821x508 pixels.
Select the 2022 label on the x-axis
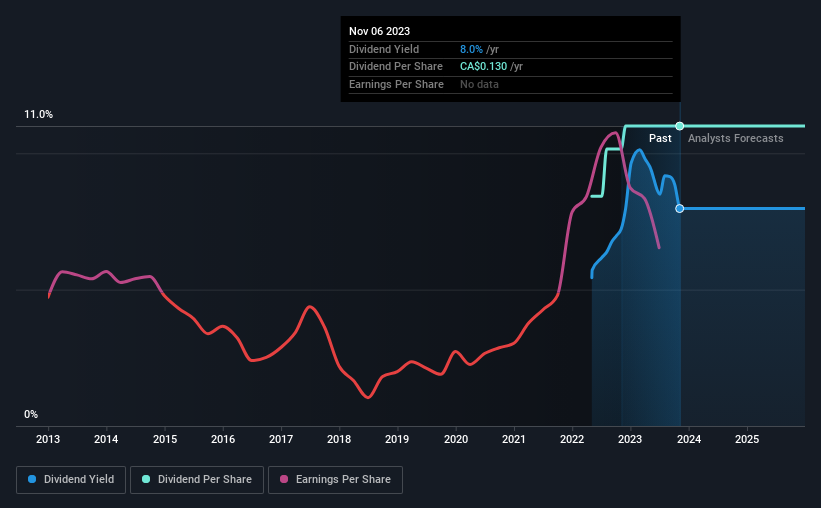pyautogui.click(x=572, y=439)
